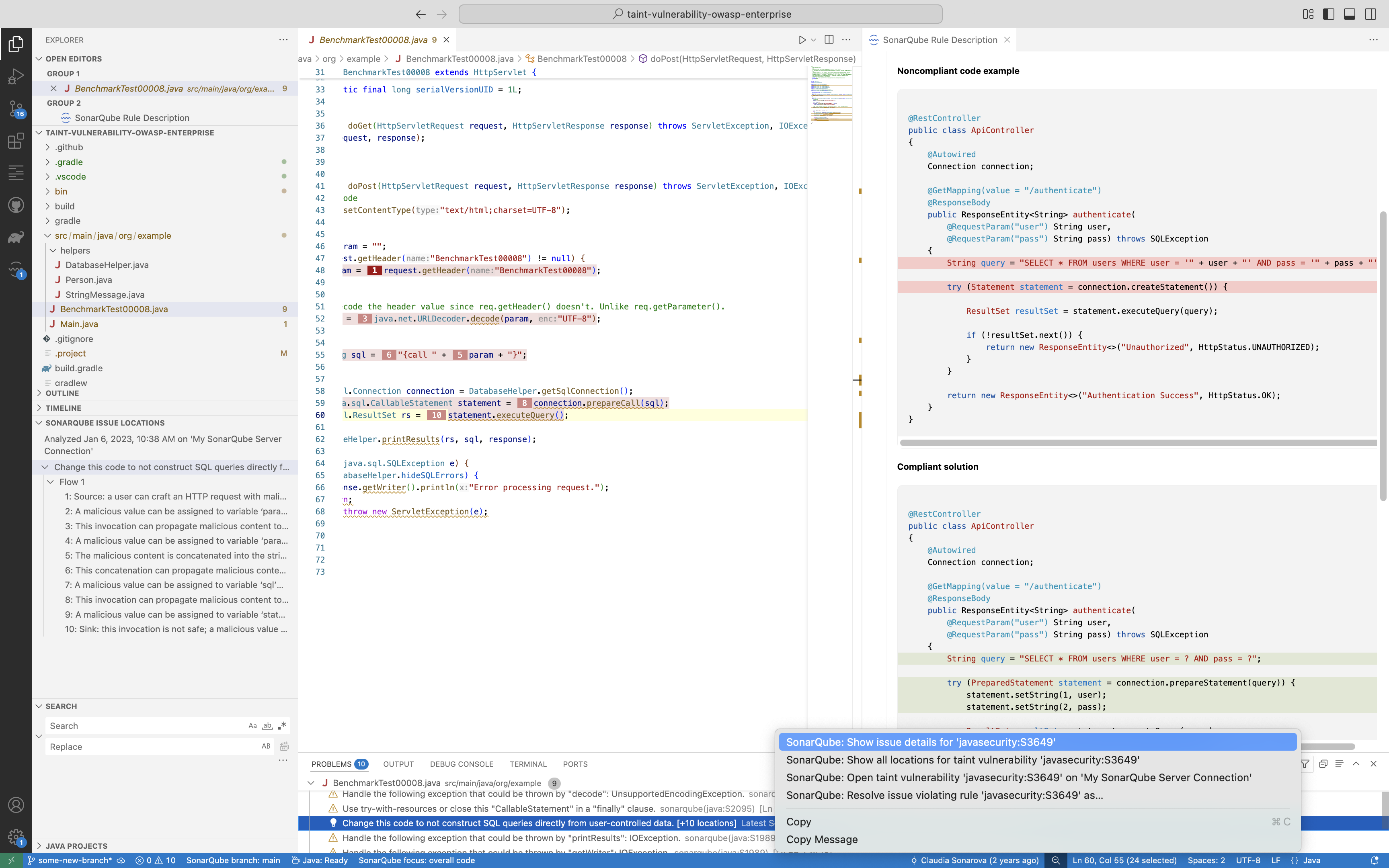Viewport: 1389px width, 868px height.
Task: Split the editor right
Action: pos(829,40)
